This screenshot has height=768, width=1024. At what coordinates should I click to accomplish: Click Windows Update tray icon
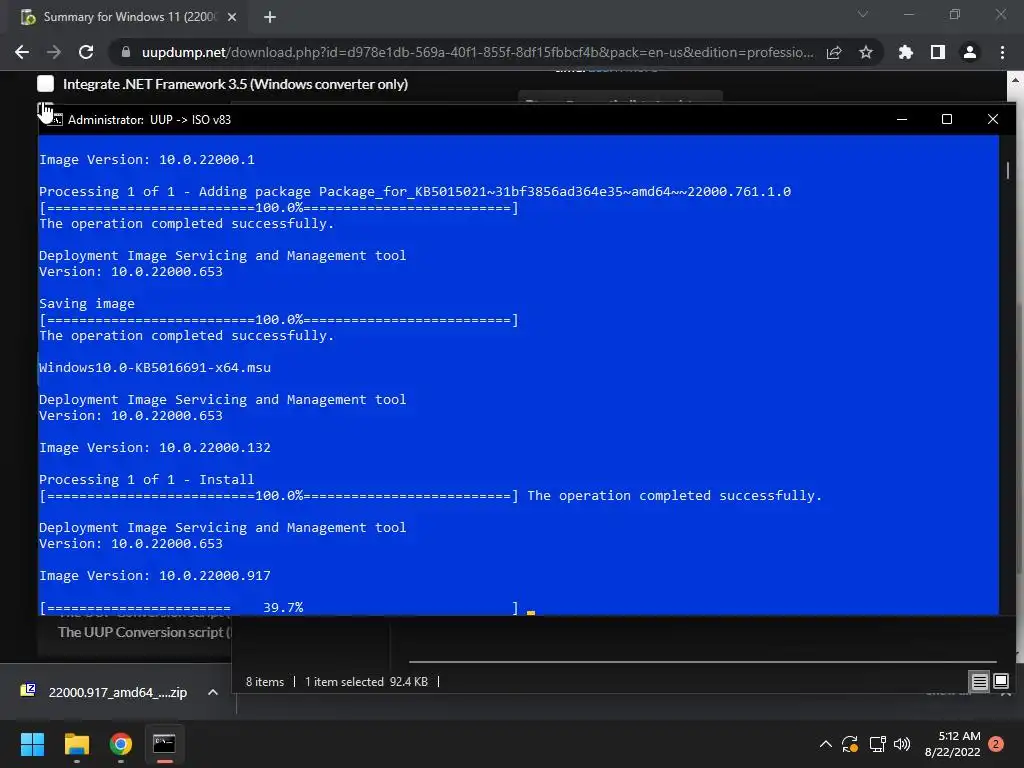(x=850, y=744)
